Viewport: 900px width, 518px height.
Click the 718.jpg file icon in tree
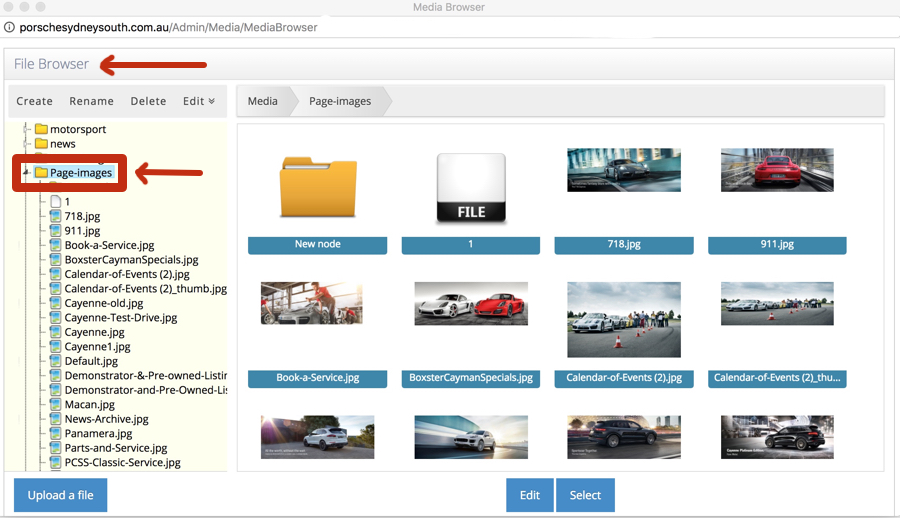[x=56, y=216]
